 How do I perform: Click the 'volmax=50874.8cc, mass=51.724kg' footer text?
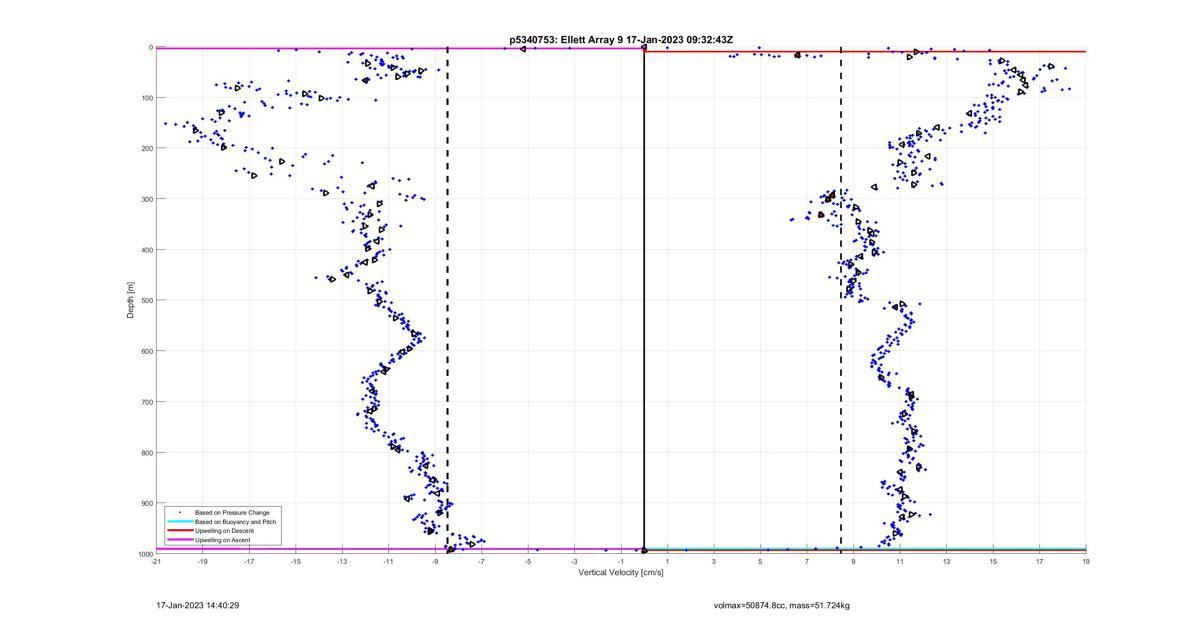[x=782, y=605]
